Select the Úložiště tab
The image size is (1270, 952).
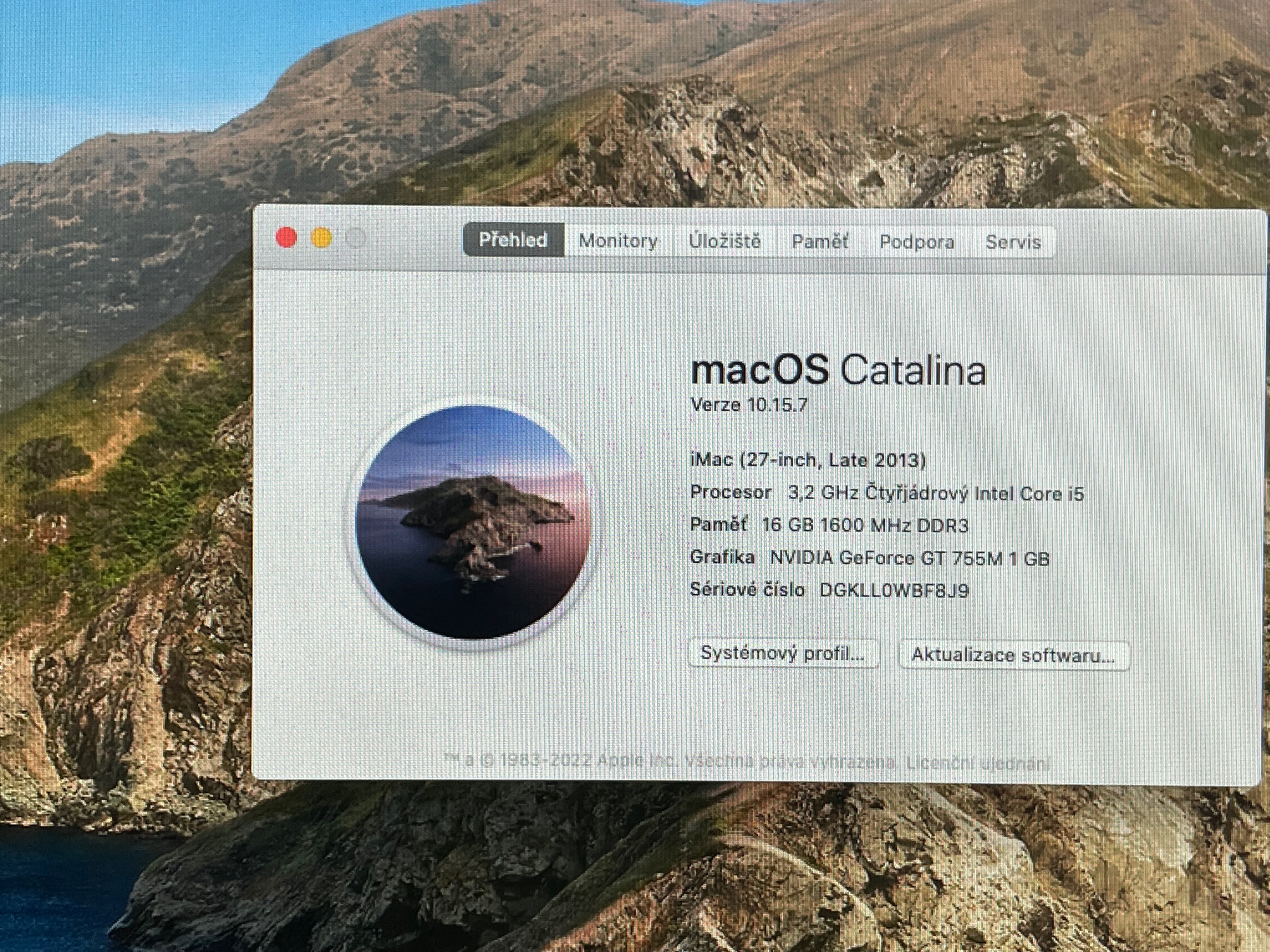pyautogui.click(x=724, y=242)
